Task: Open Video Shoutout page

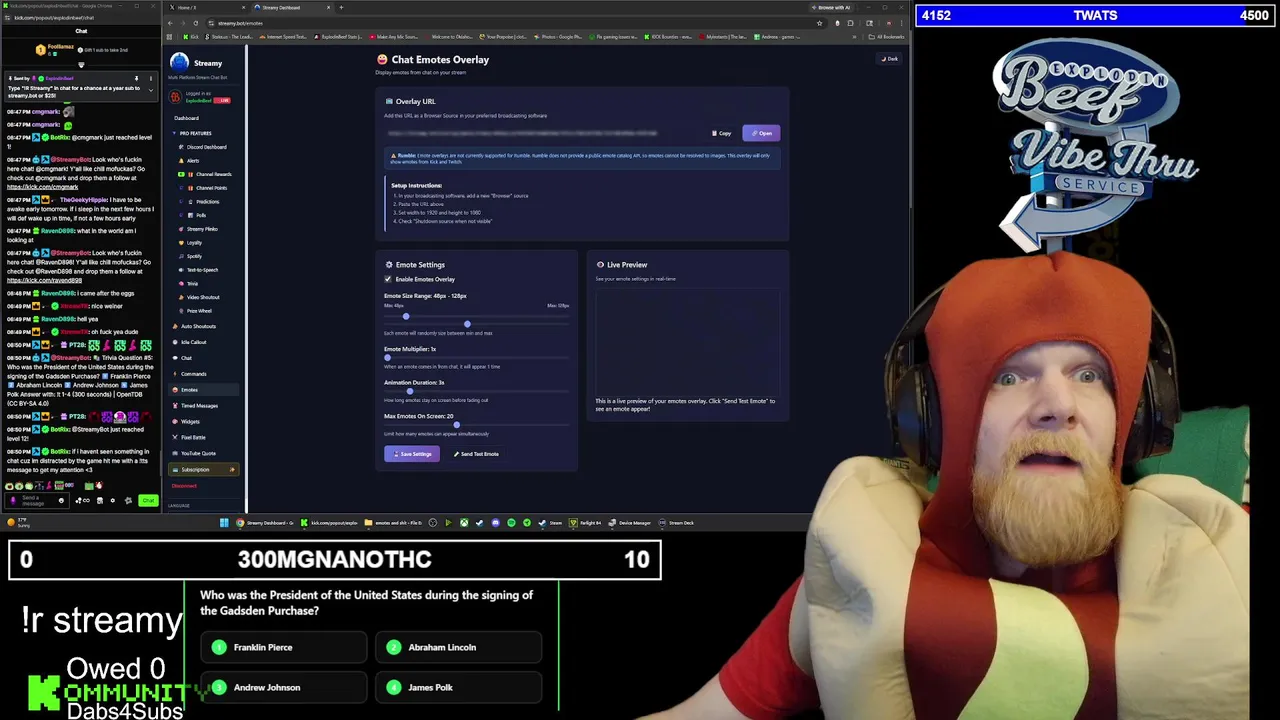Action: pyautogui.click(x=203, y=297)
